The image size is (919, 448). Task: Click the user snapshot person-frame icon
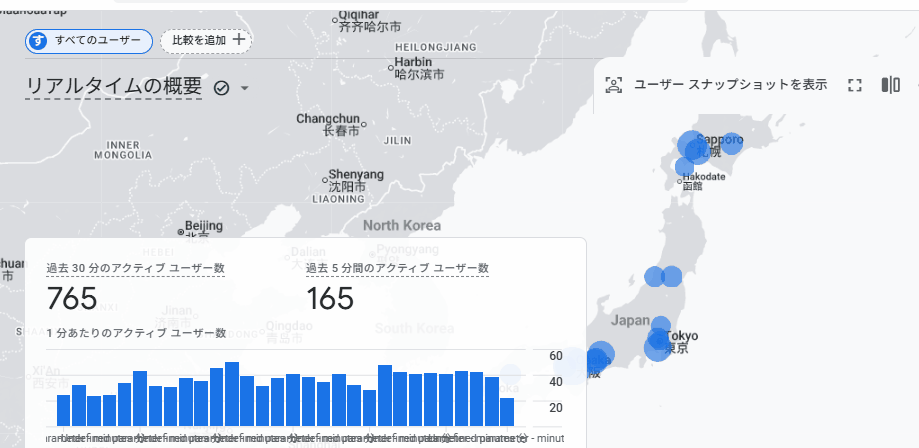click(613, 85)
